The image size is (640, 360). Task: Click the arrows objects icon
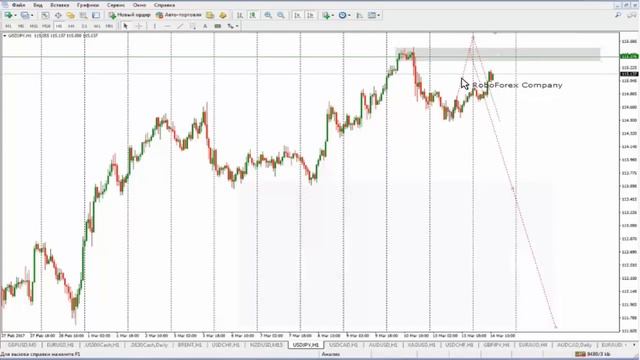(231, 26)
